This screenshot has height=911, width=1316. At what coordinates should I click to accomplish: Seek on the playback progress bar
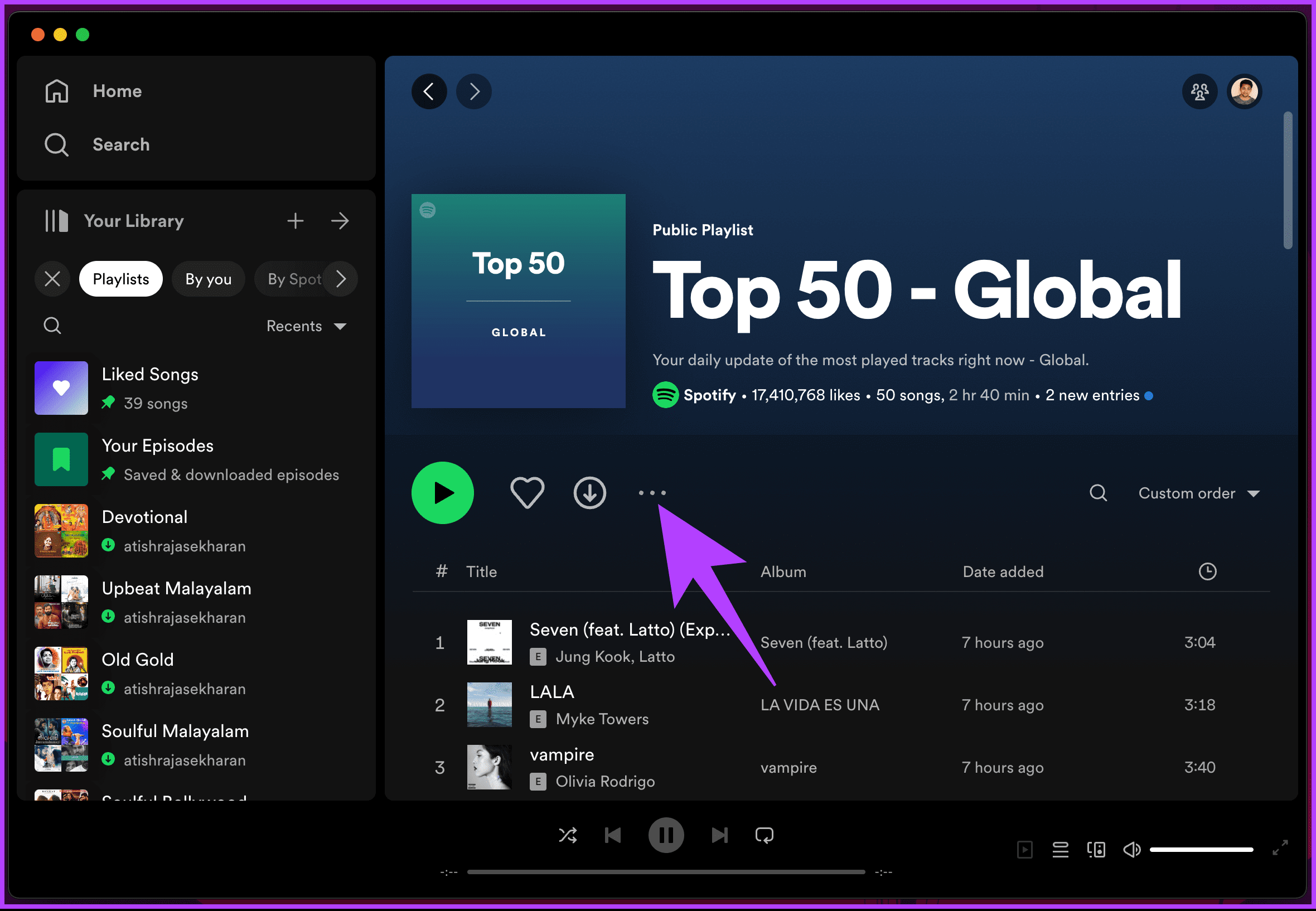tap(666, 872)
